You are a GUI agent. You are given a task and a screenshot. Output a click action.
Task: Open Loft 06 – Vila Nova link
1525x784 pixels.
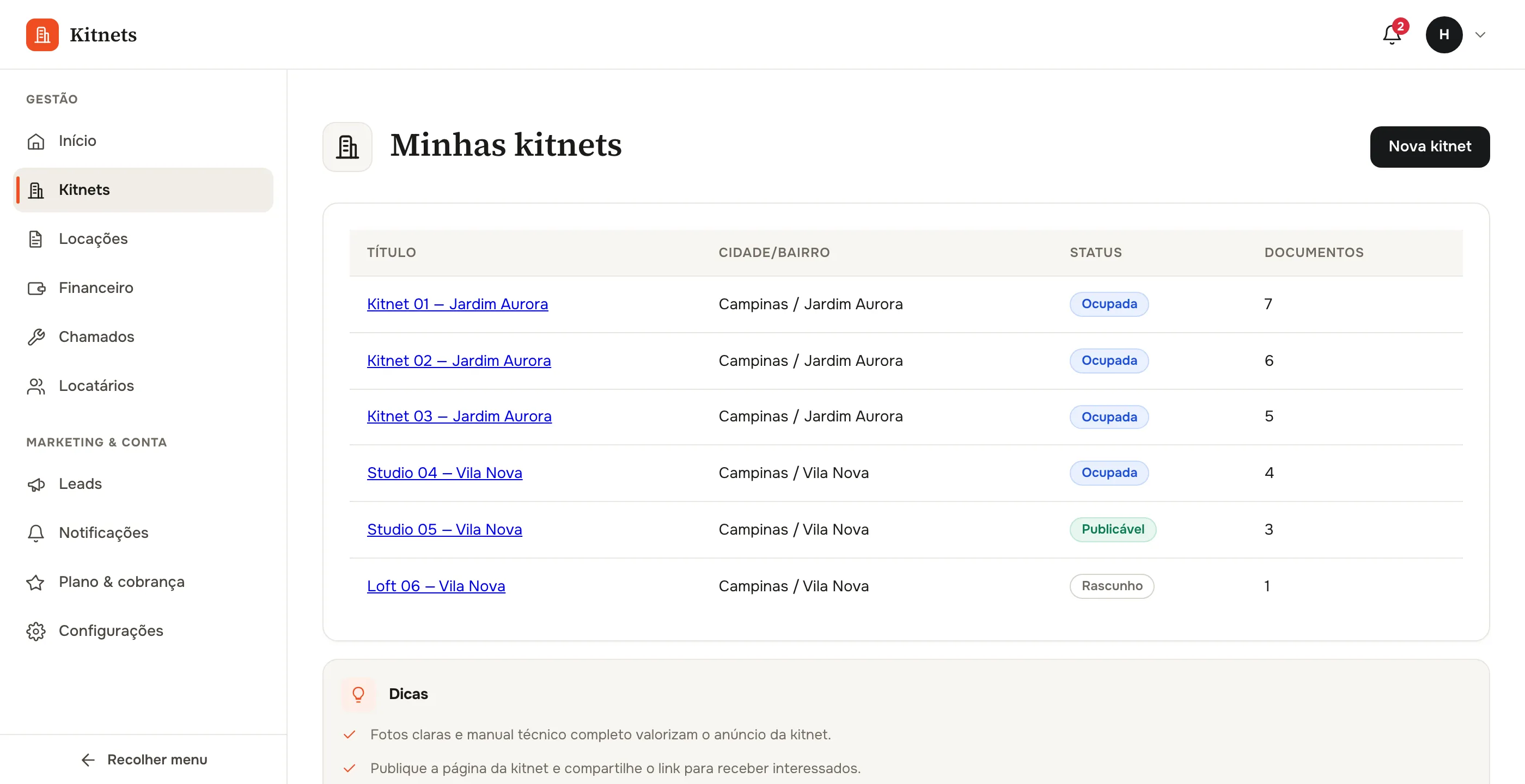click(x=436, y=586)
